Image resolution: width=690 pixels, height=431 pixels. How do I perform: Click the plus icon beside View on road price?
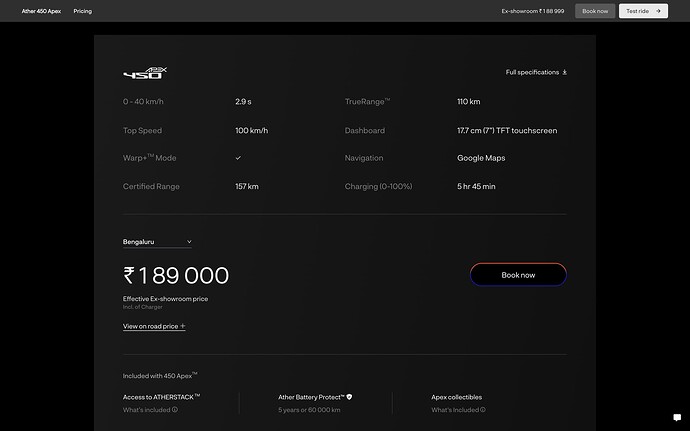(x=183, y=326)
